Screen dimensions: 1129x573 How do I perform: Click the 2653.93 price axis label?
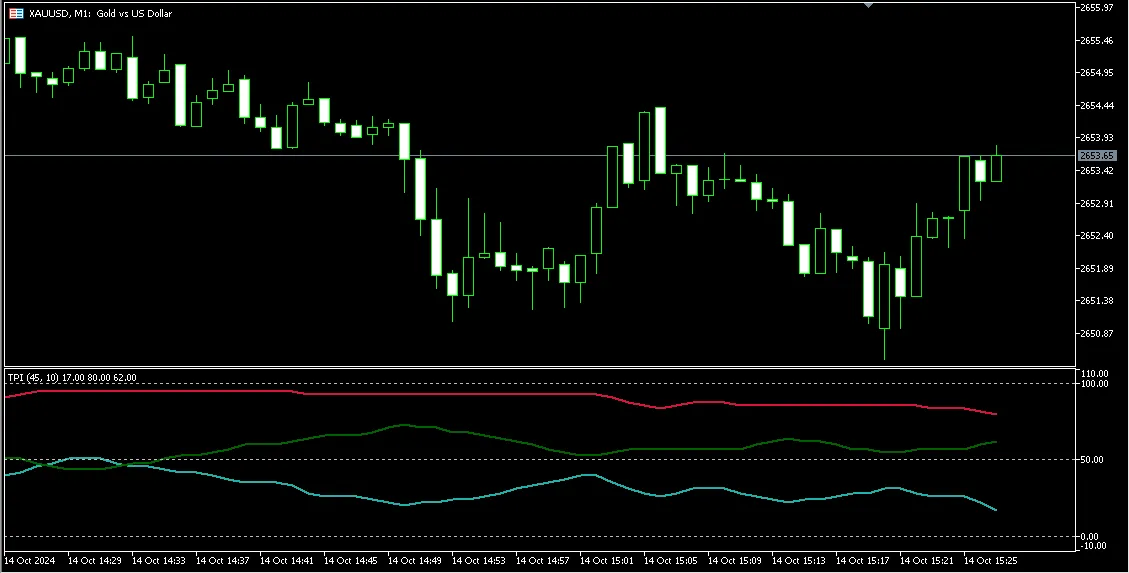pos(1097,137)
